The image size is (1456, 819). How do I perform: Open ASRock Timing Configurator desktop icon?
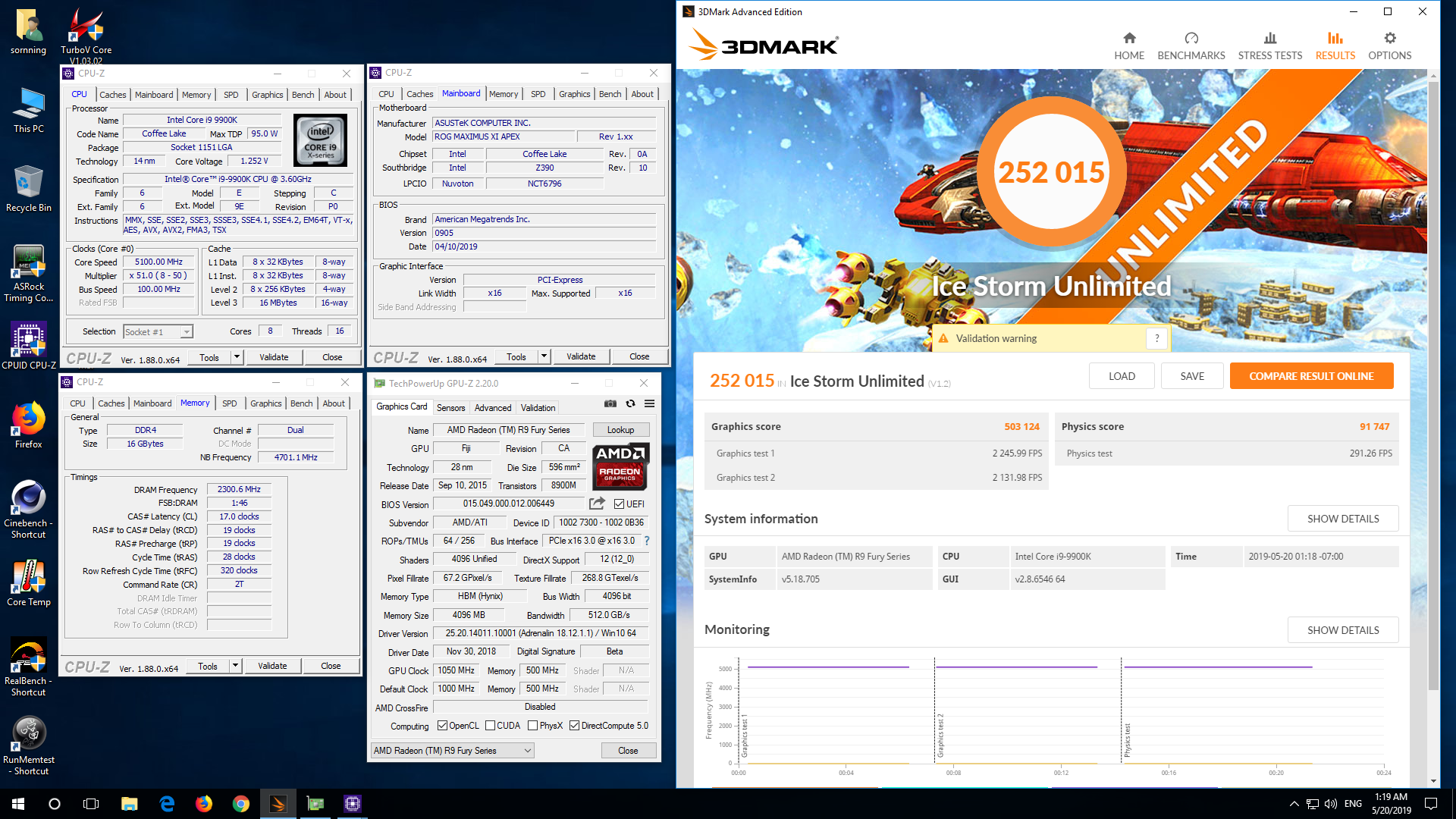[x=29, y=275]
